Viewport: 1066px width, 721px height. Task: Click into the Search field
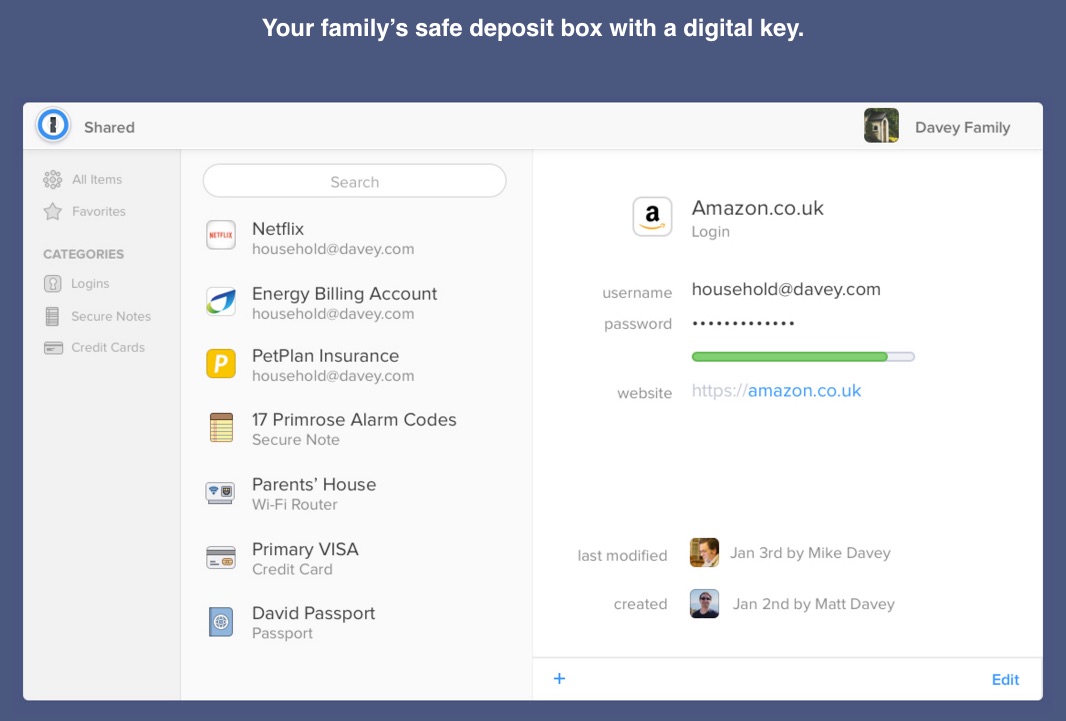pos(354,182)
